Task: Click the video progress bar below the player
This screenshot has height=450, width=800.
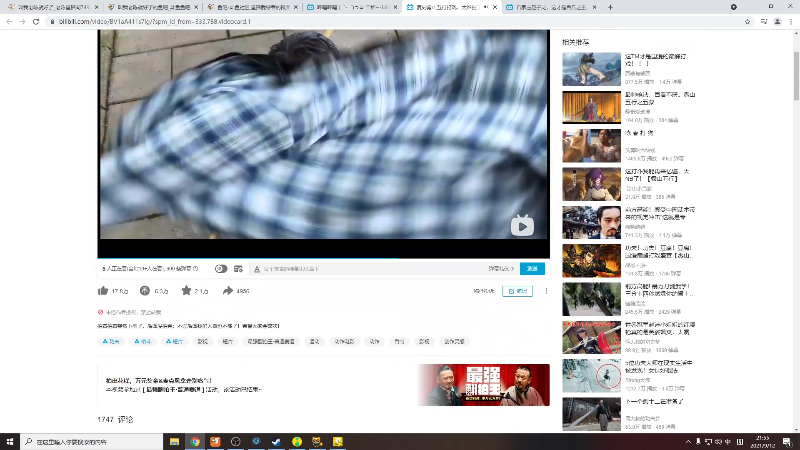Action: coord(323,258)
